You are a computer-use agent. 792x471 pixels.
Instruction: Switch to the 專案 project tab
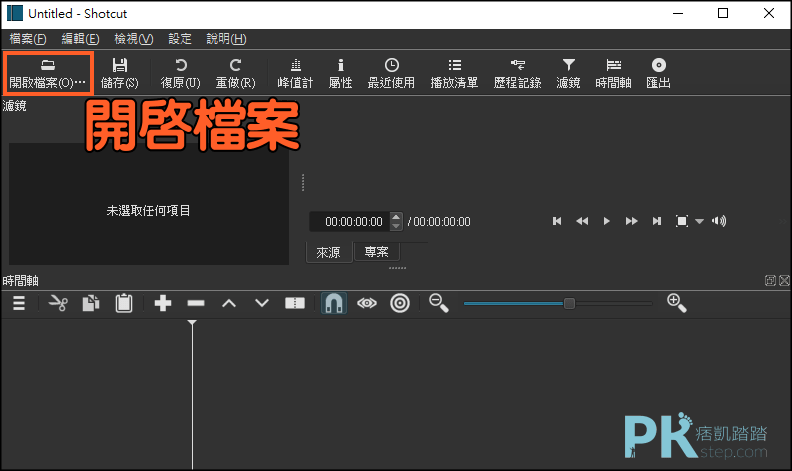[x=376, y=252]
